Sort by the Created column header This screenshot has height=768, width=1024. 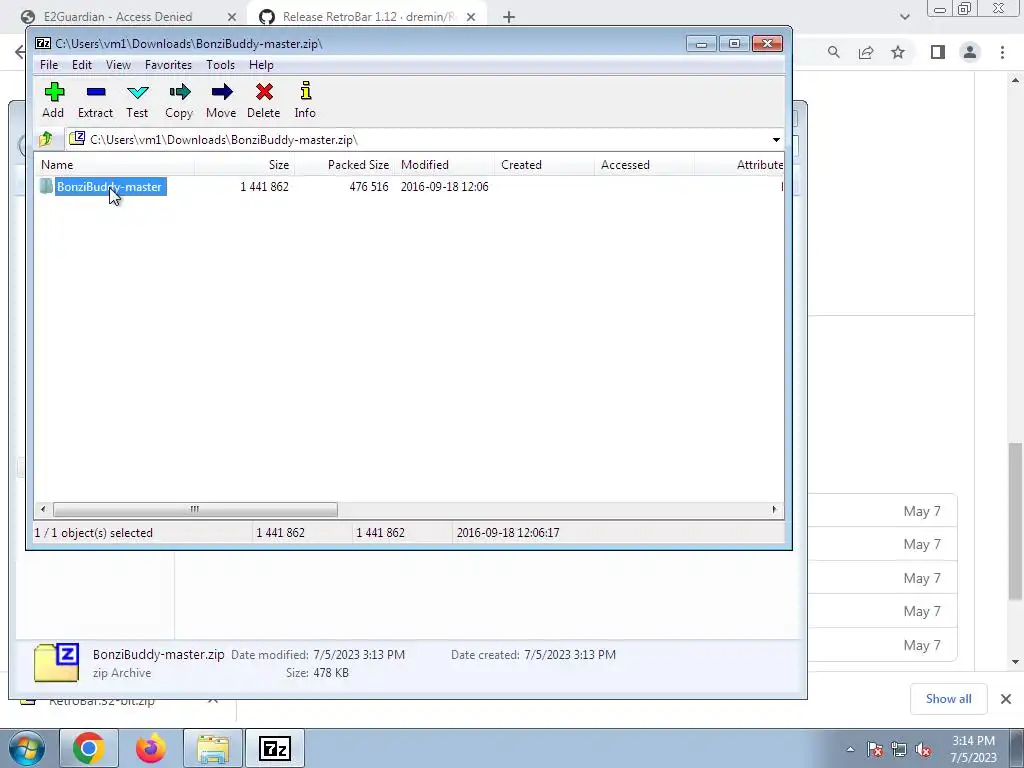[x=545, y=165]
